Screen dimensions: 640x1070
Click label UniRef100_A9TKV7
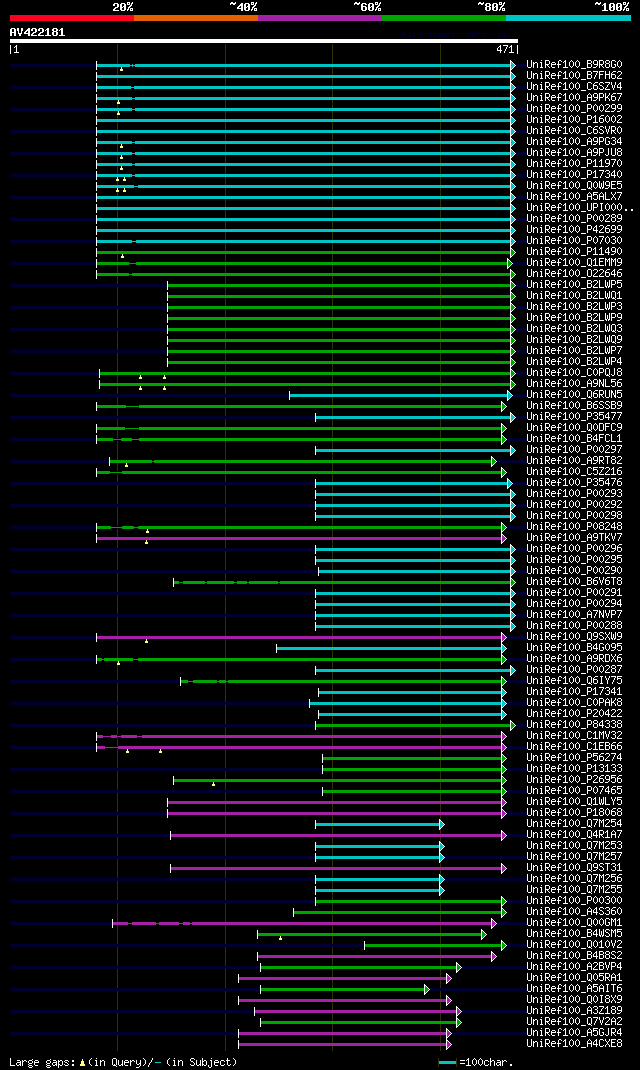click(x=574, y=538)
